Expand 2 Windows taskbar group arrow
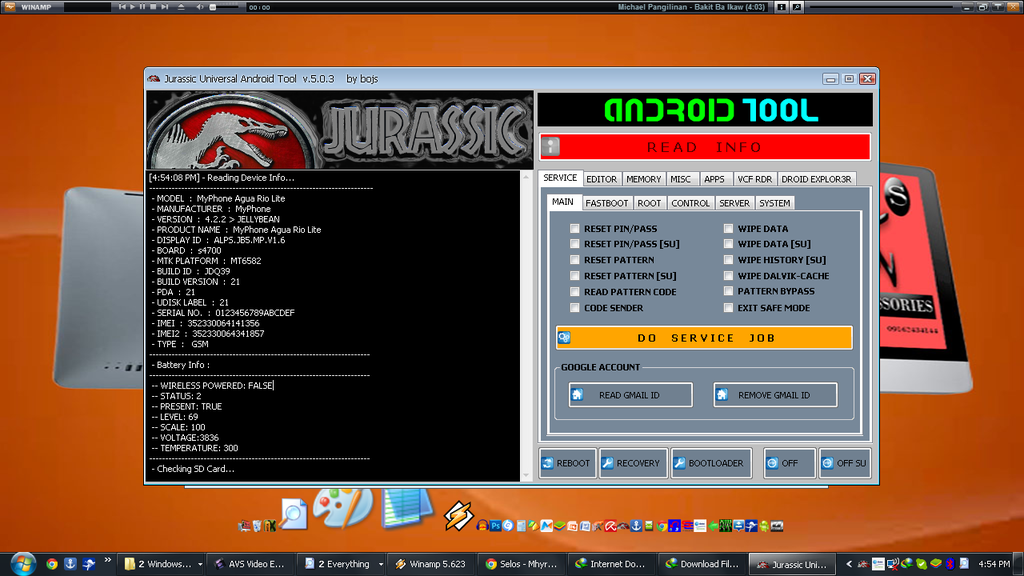 tap(199, 564)
